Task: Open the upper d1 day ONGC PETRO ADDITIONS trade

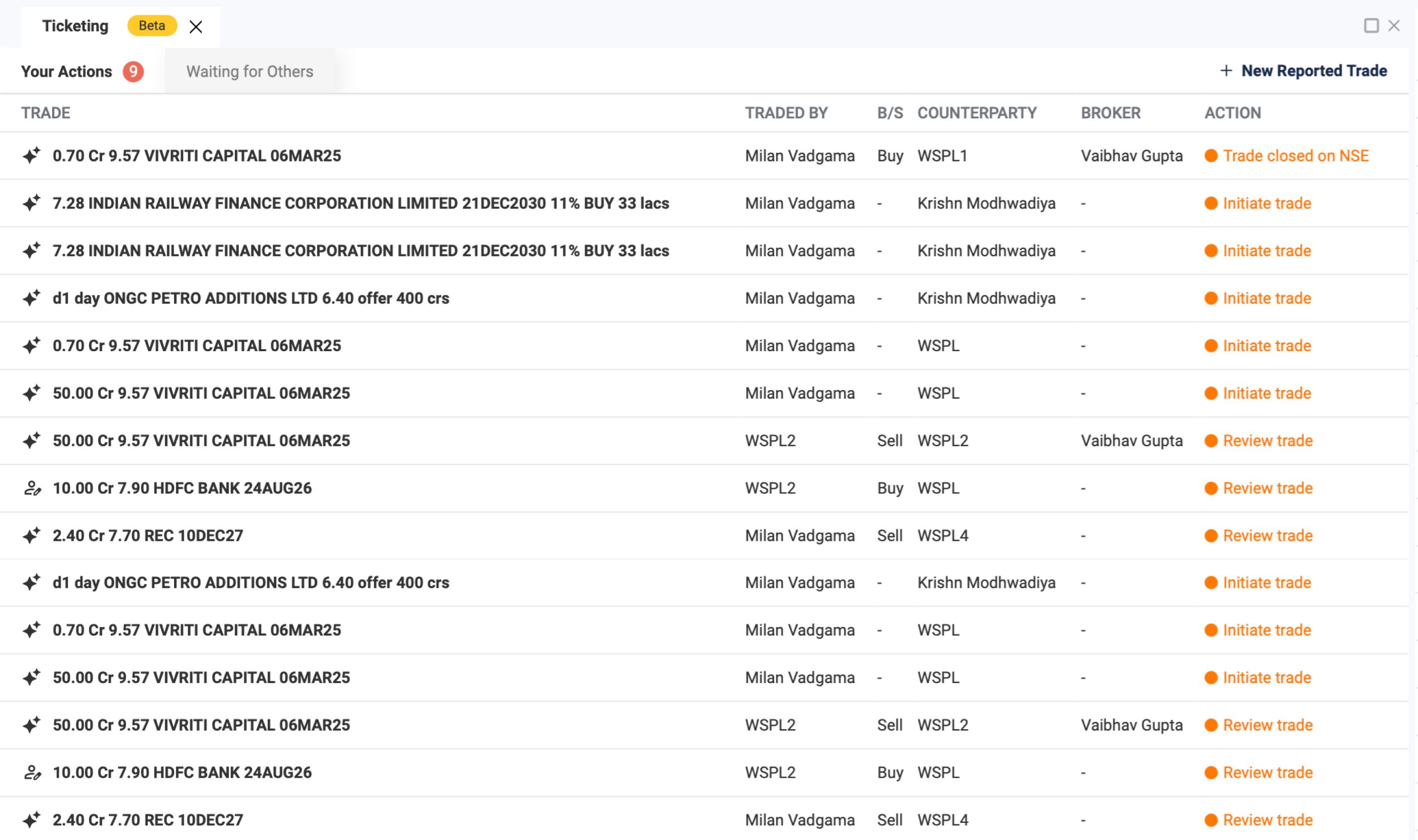Action: tap(251, 299)
